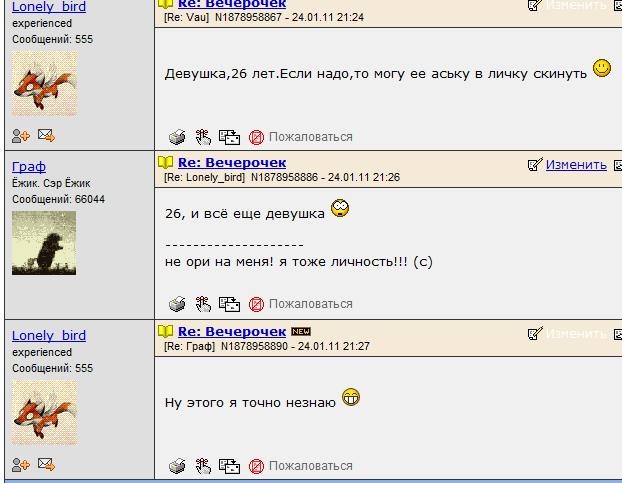Click Пожаловаться in the top post
The image size is (622, 483).
click(x=311, y=137)
